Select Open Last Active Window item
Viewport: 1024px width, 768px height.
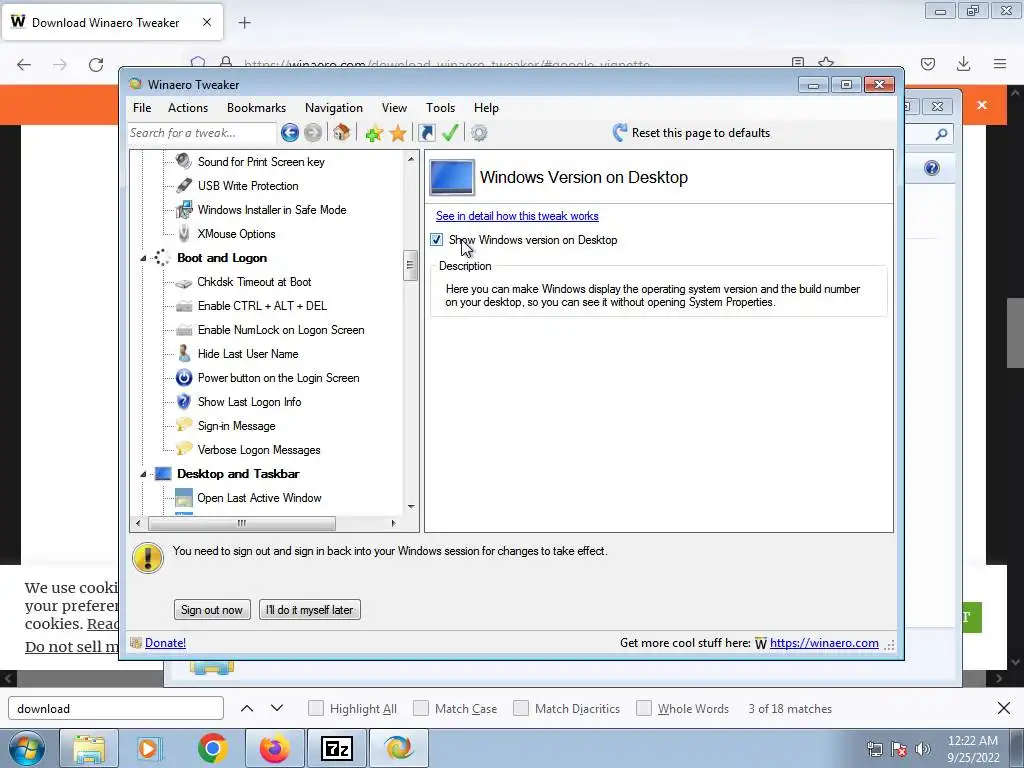coord(259,498)
